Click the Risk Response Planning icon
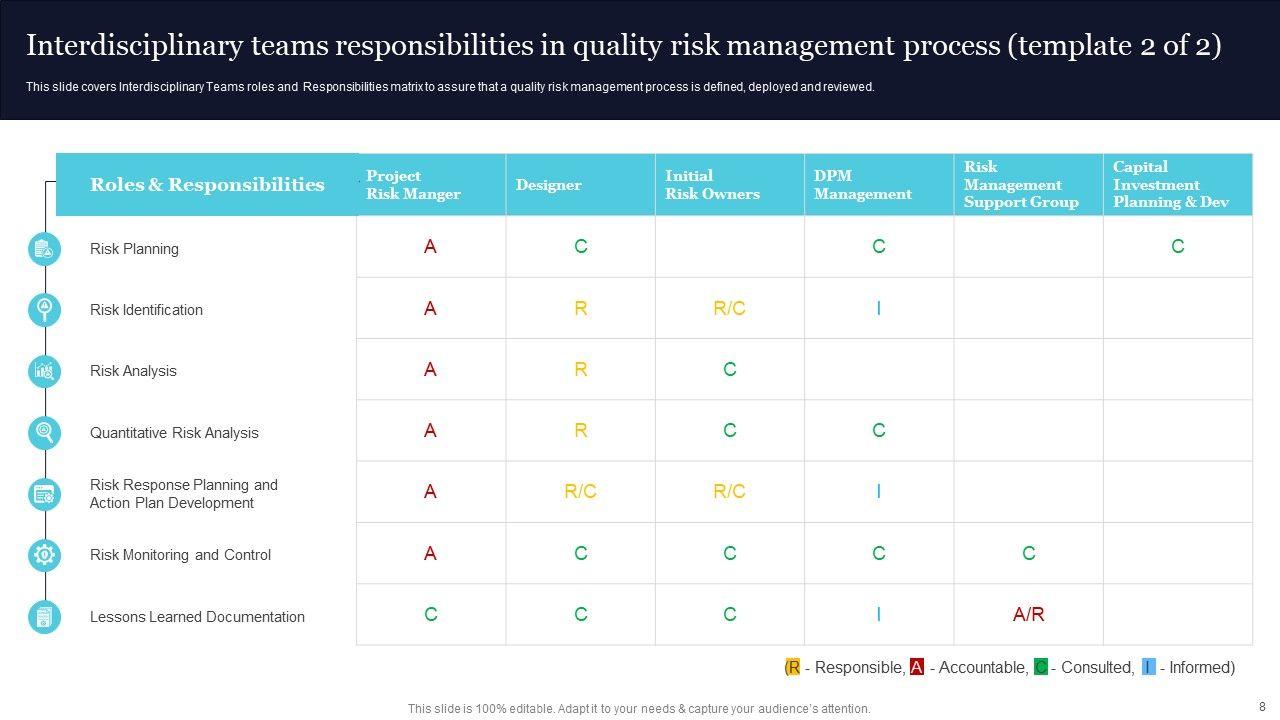This screenshot has width=1280, height=720. click(x=44, y=493)
